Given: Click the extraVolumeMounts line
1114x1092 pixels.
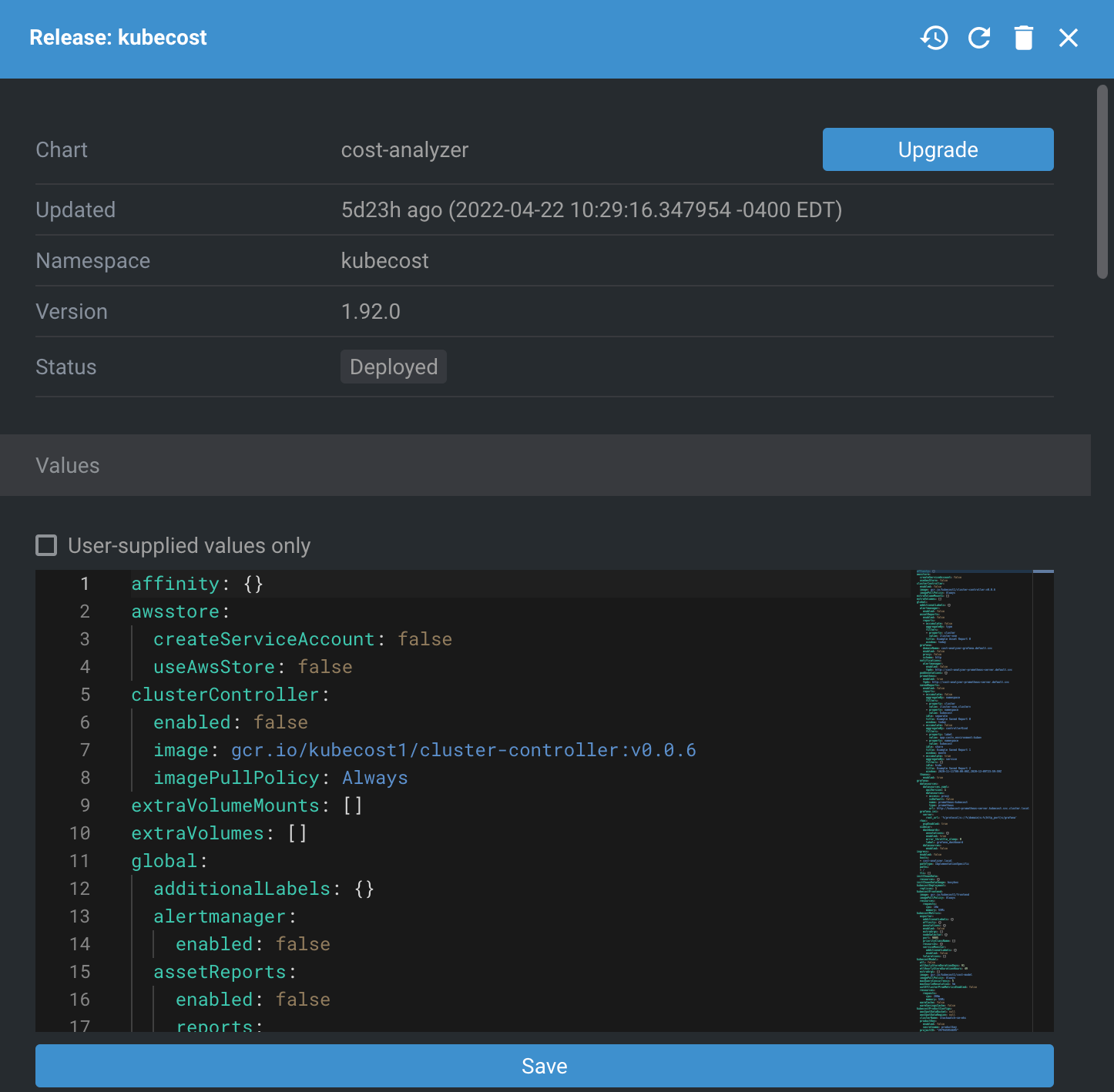Looking at the screenshot, I should pos(247,806).
